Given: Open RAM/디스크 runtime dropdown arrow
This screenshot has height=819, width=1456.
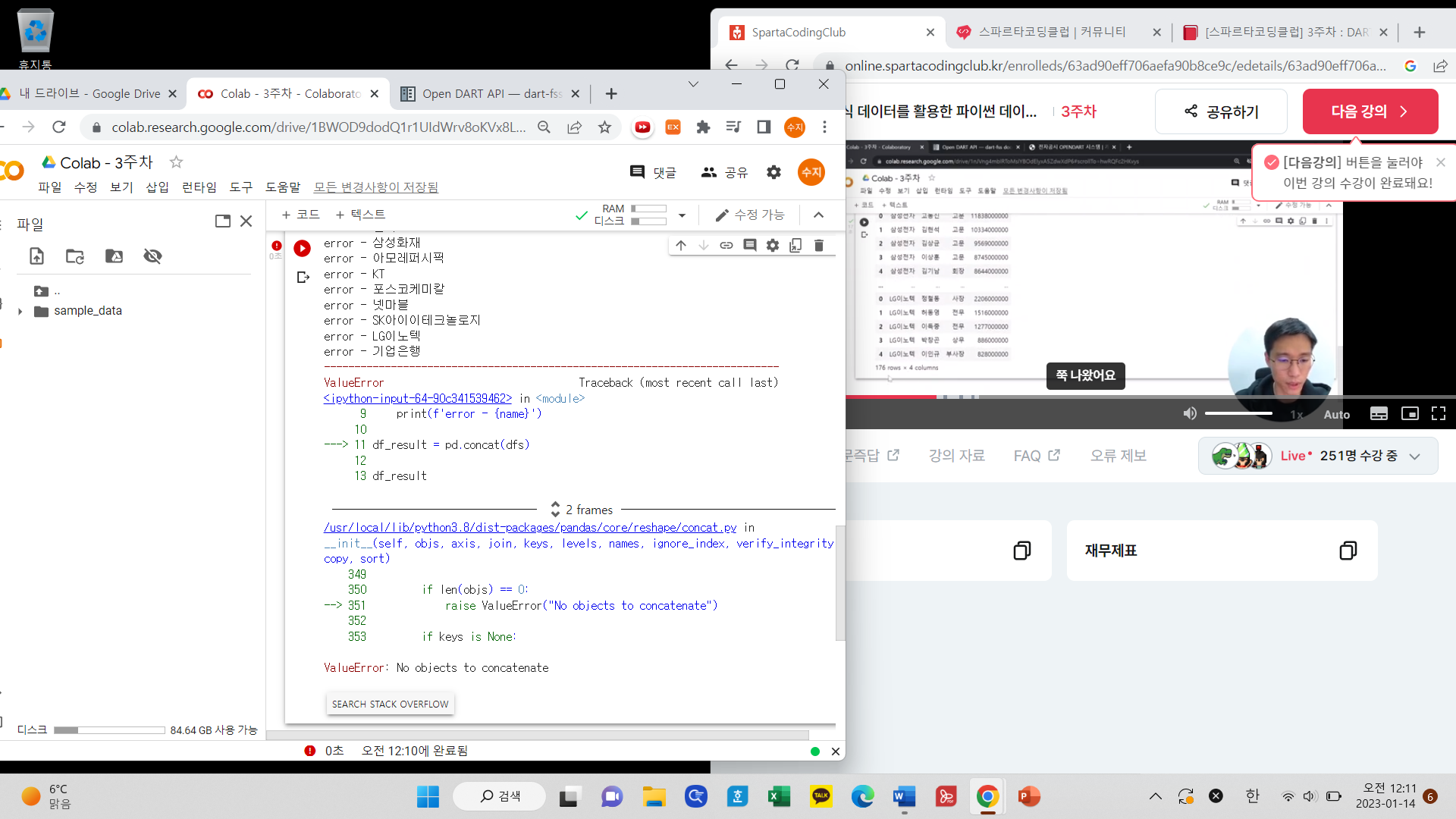Looking at the screenshot, I should click(682, 215).
